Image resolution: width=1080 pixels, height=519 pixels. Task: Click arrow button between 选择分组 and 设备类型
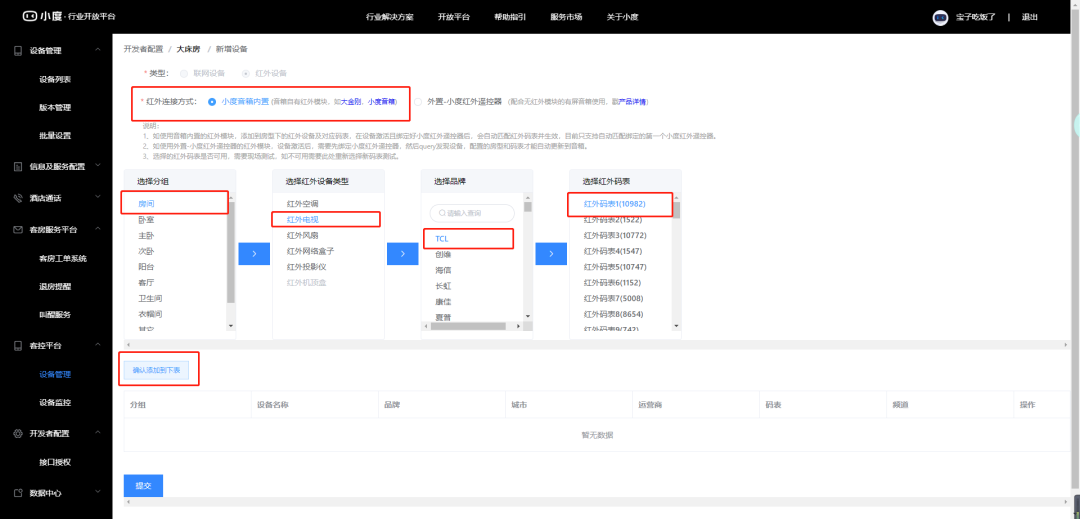(254, 254)
